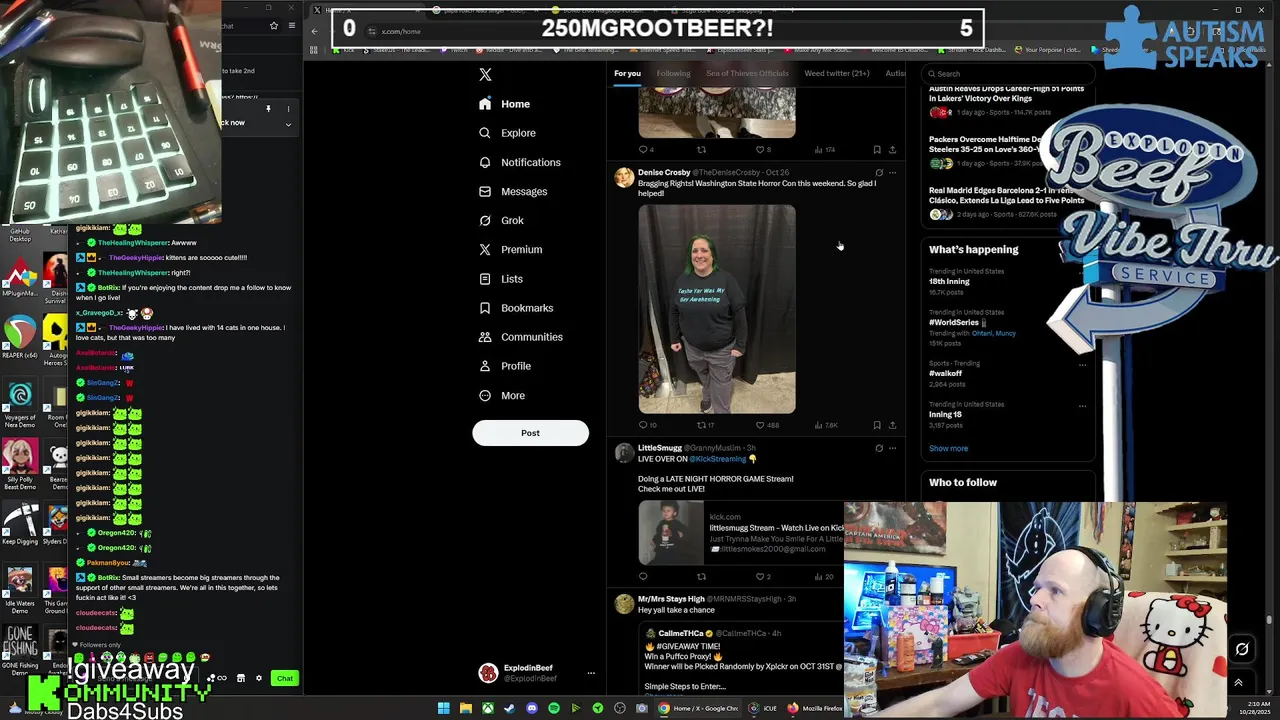The width and height of the screenshot is (1280, 720).
Task: Open Messages in the X sidebar
Action: pyautogui.click(x=513, y=191)
